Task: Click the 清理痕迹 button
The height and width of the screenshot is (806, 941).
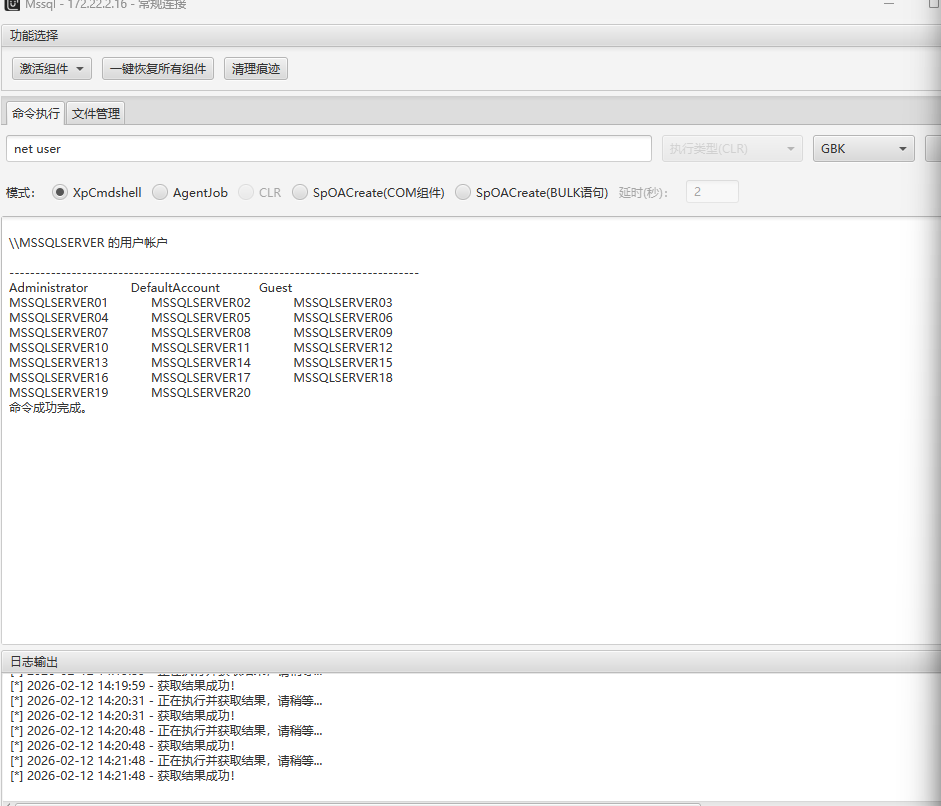Action: 255,69
